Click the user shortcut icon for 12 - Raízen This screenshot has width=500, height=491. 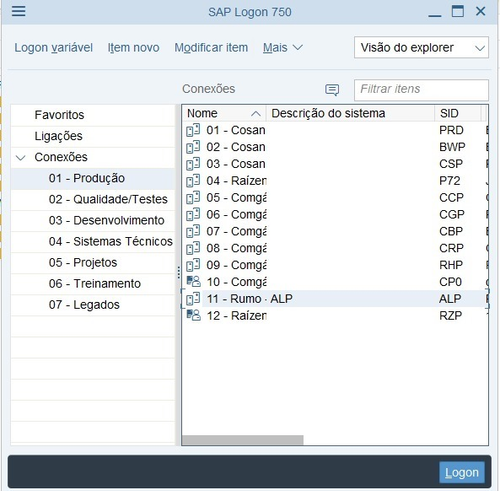pyautogui.click(x=193, y=315)
